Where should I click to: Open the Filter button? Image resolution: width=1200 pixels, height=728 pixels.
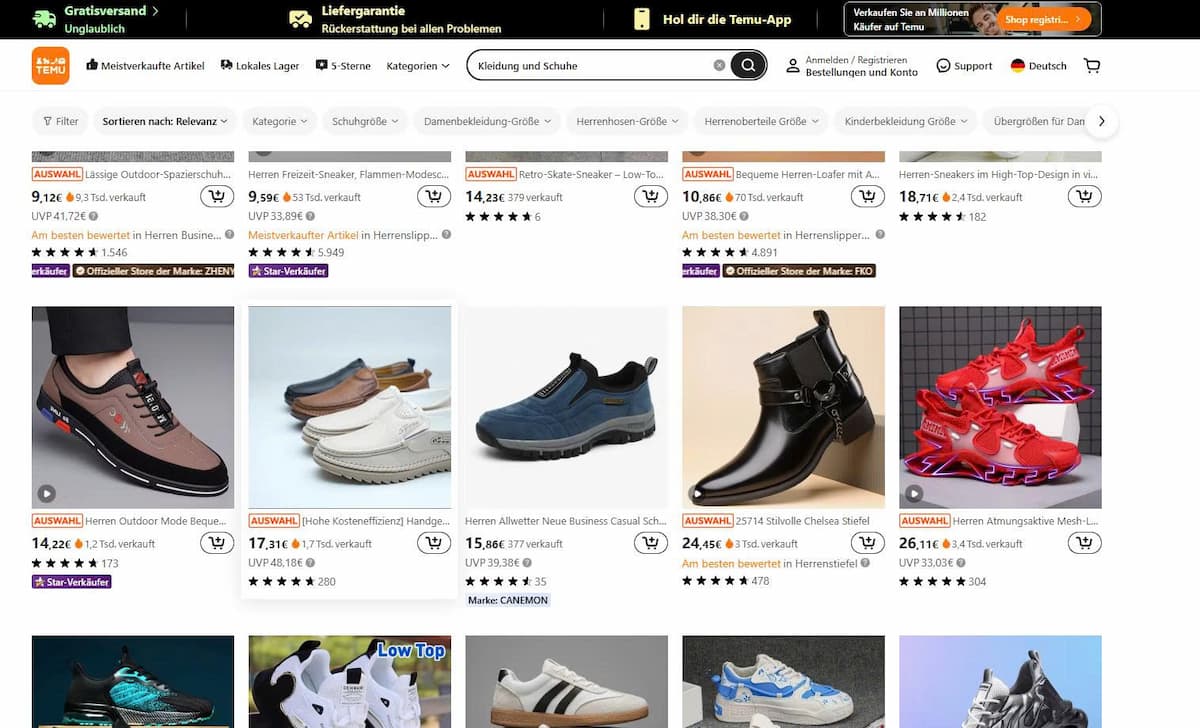[x=60, y=121]
